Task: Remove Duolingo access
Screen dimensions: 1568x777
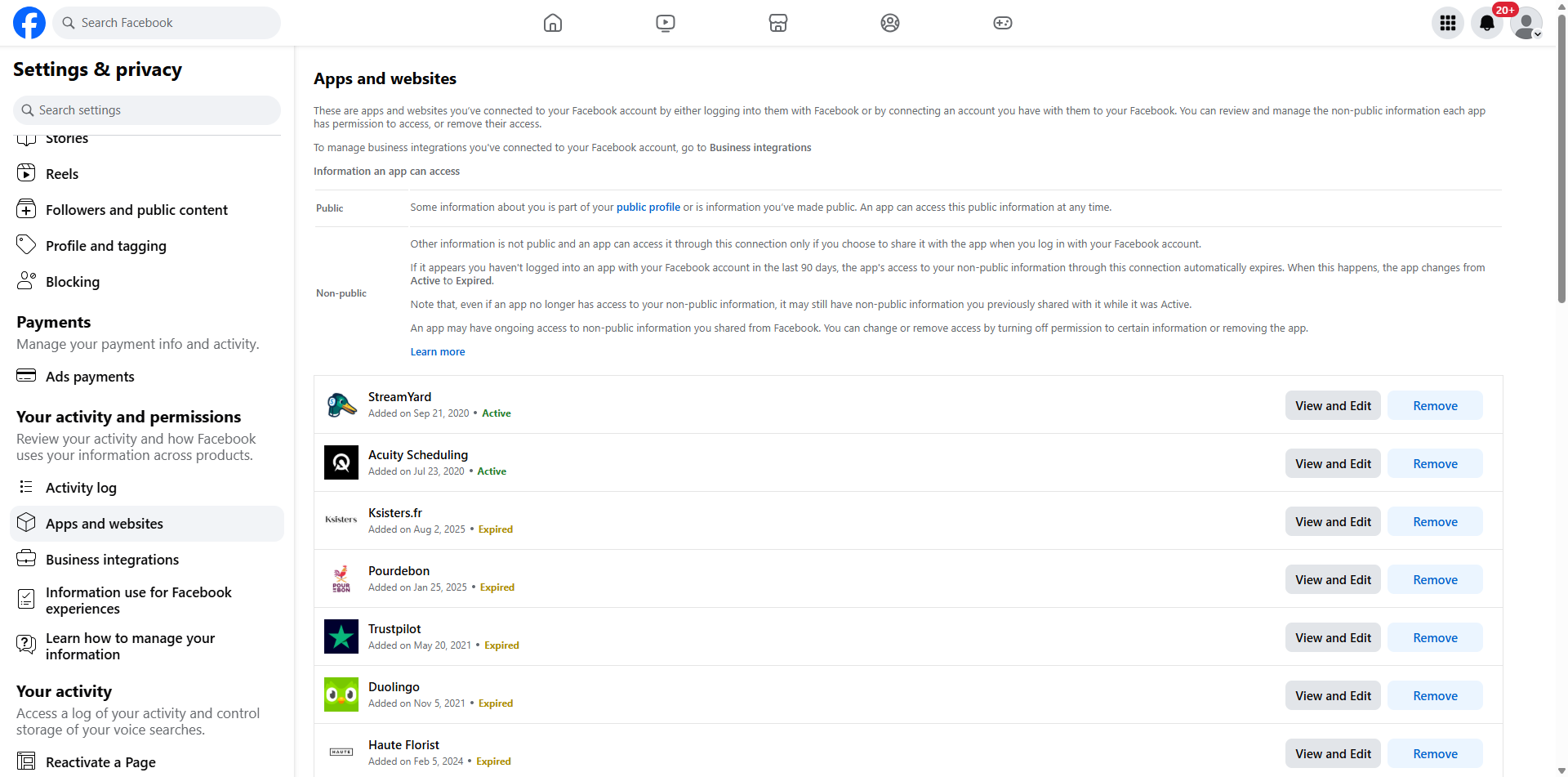Action: [x=1435, y=695]
